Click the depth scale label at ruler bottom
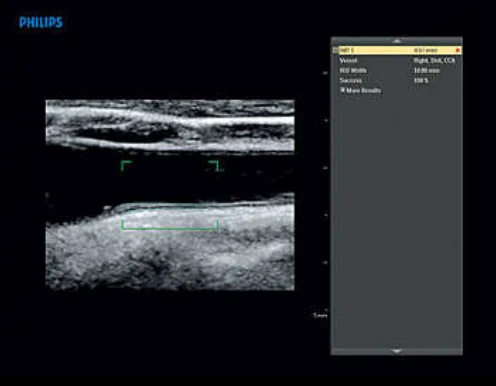Image resolution: width=496 pixels, height=386 pixels. pos(320,315)
